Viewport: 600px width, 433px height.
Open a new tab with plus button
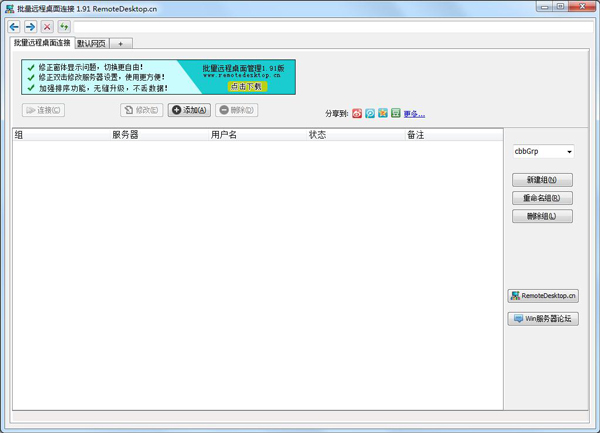[x=120, y=43]
